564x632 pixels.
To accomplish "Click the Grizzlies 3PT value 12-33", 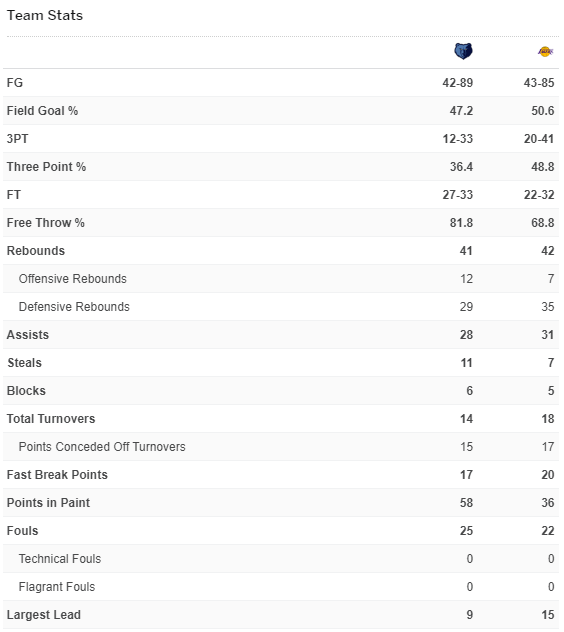I will [458, 139].
